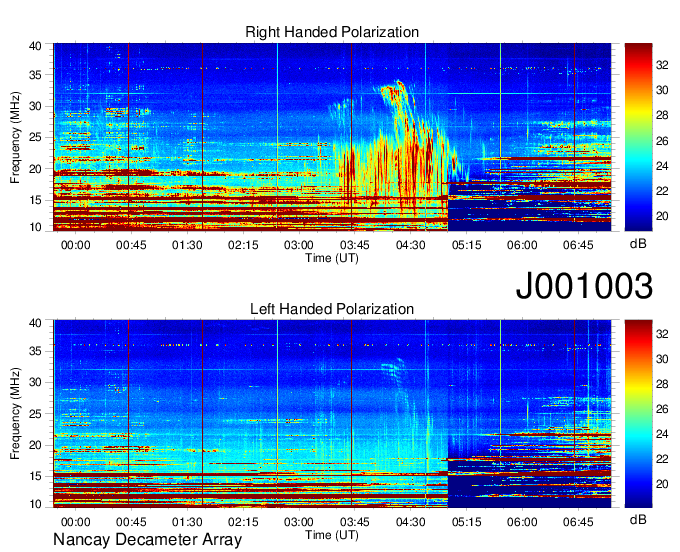Click '04:30' time tick under Left Handed plot
Screen dimensions: 680x552
(410, 522)
